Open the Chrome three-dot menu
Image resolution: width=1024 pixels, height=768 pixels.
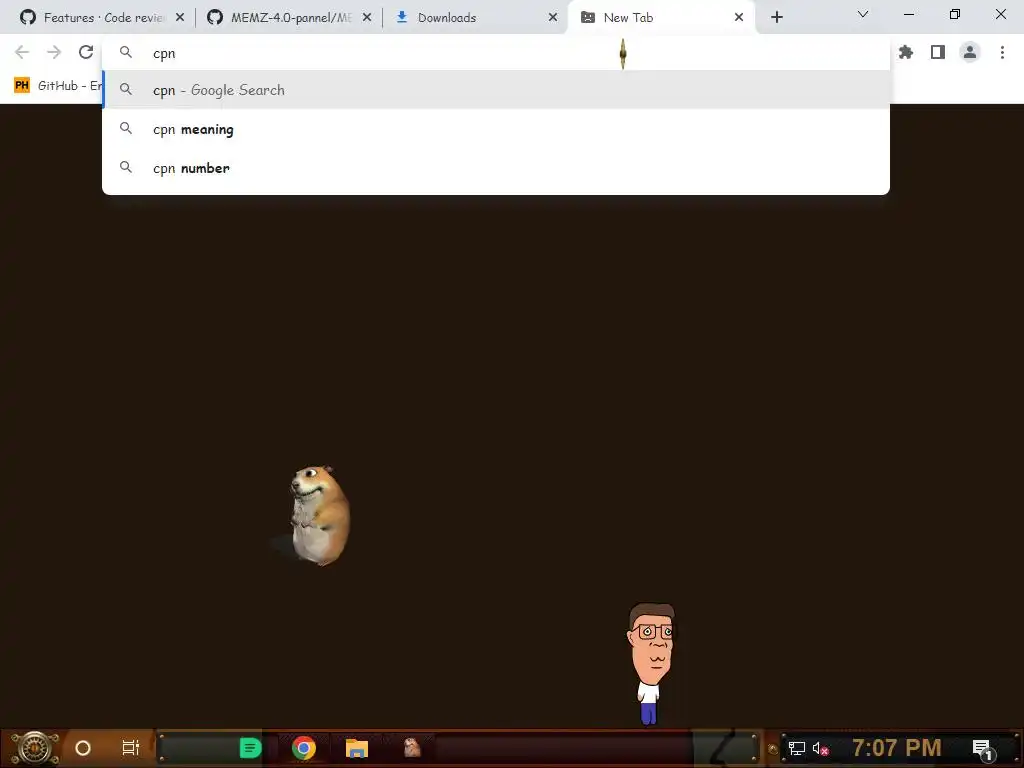1002,52
